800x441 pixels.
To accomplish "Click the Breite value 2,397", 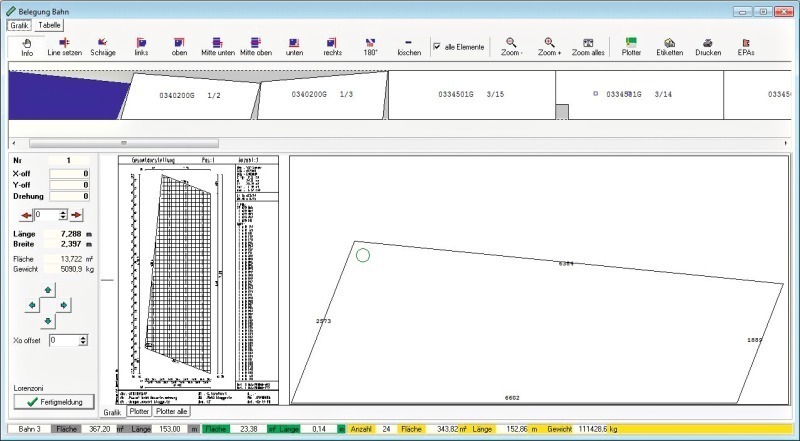I will pos(73,244).
